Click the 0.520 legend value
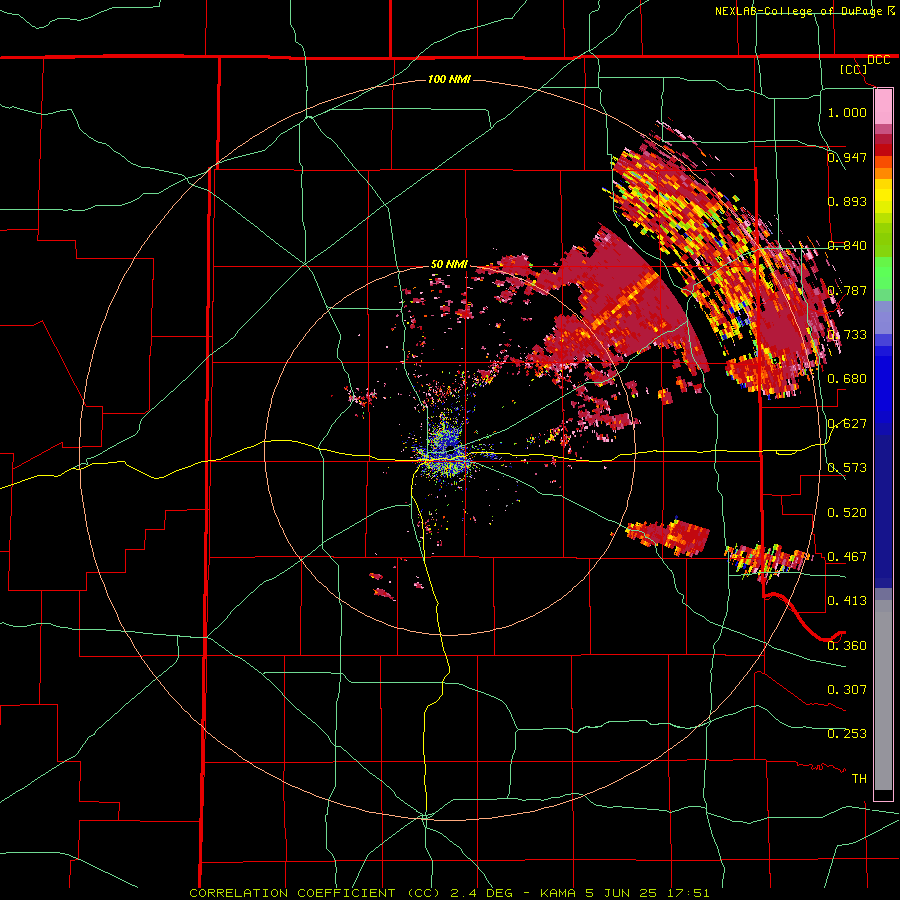Viewport: 900px width, 900px height. [x=847, y=512]
